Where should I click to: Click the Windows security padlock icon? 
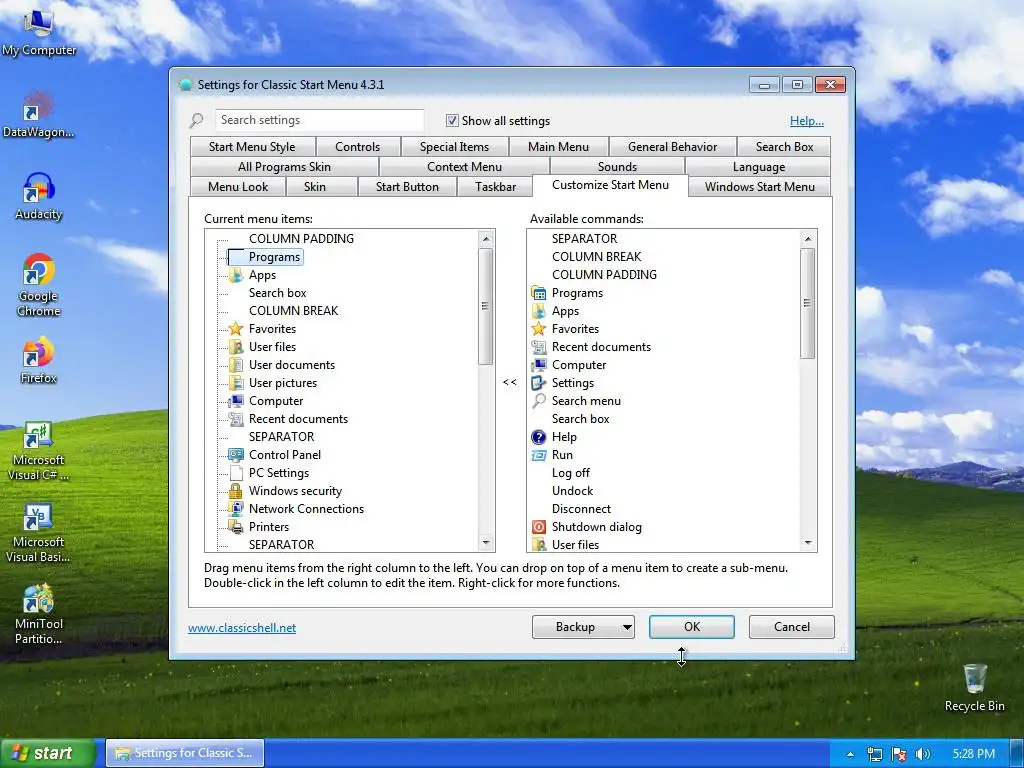pyautogui.click(x=236, y=490)
